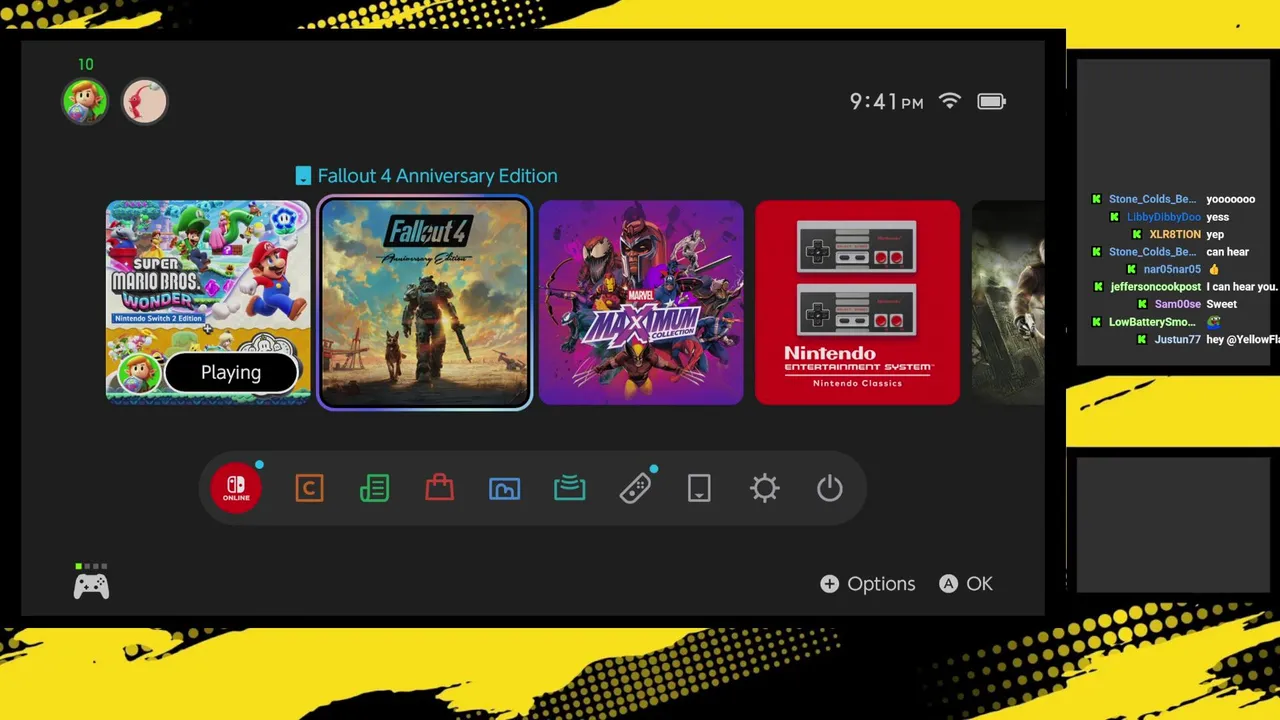This screenshot has height=720, width=1280.
Task: Open Nintendo eShop shopping bag icon
Action: click(x=439, y=487)
